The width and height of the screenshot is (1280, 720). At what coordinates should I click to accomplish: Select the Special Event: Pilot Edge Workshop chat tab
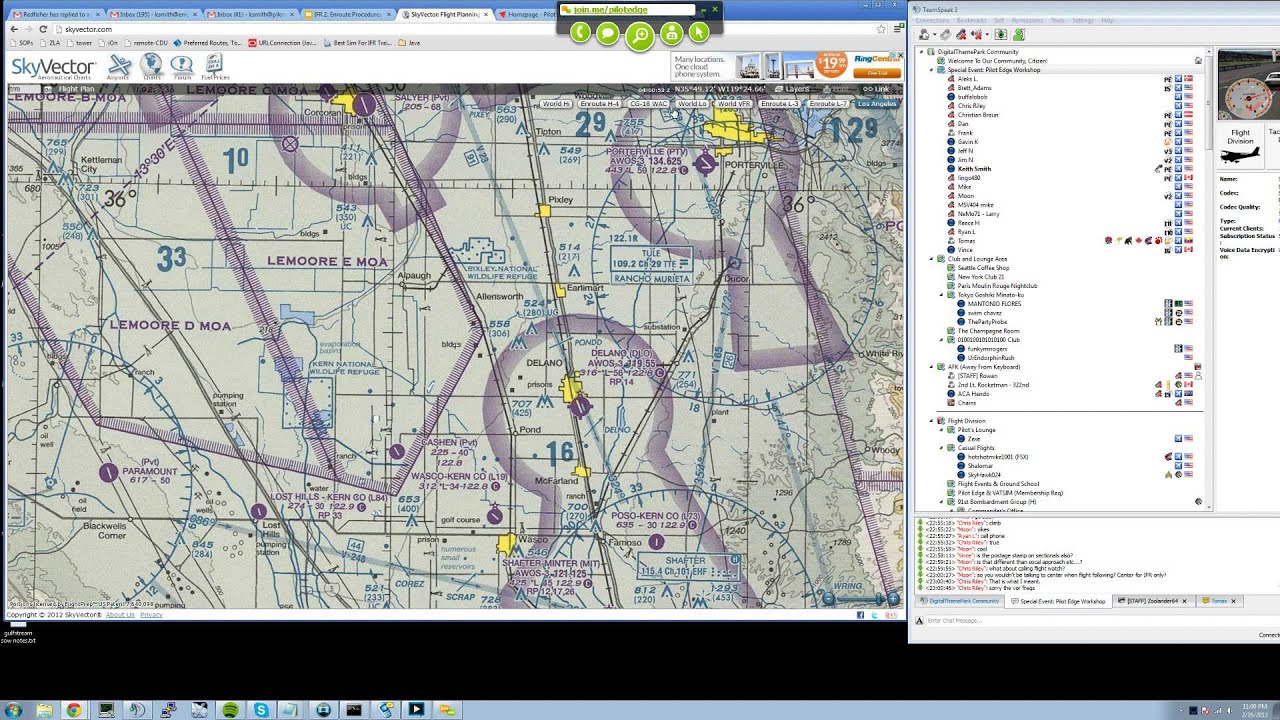1058,601
